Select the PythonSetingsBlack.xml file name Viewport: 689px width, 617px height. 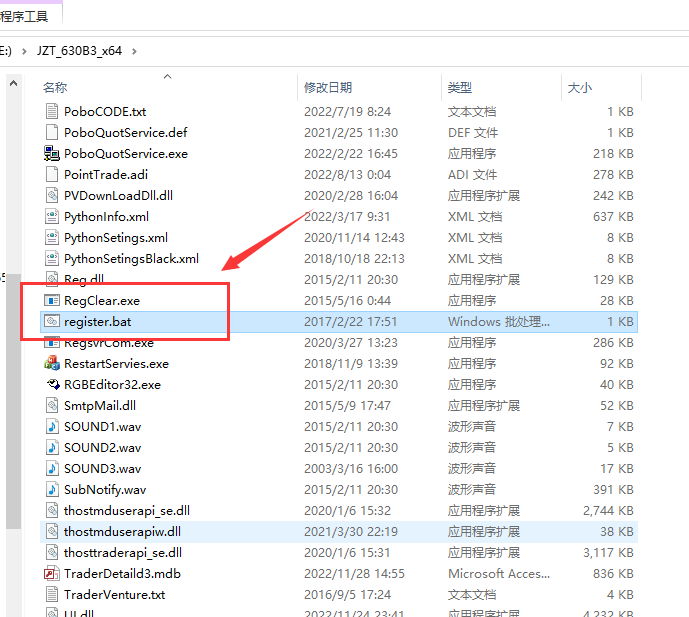(131, 259)
